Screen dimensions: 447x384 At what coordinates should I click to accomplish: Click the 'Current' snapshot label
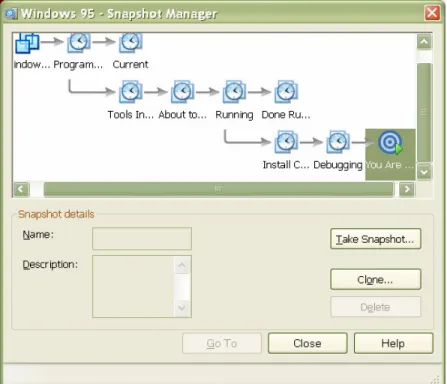[130, 64]
